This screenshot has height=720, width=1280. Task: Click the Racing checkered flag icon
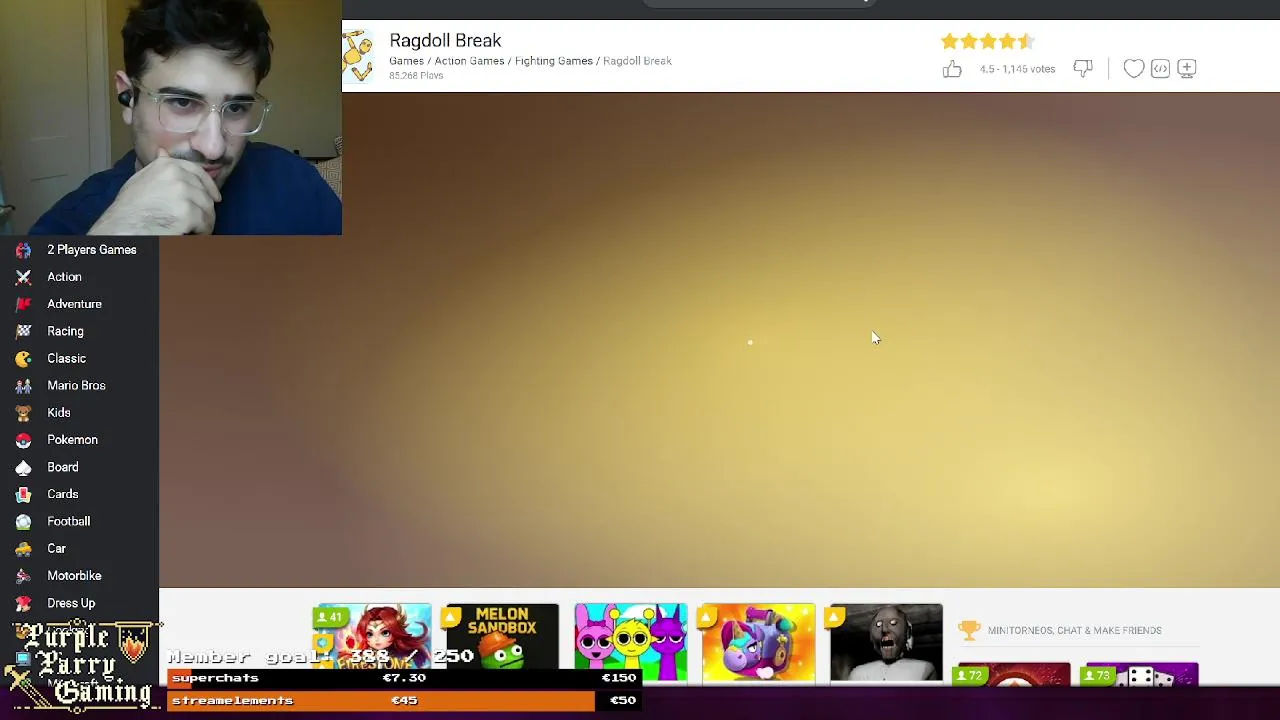tap(23, 331)
